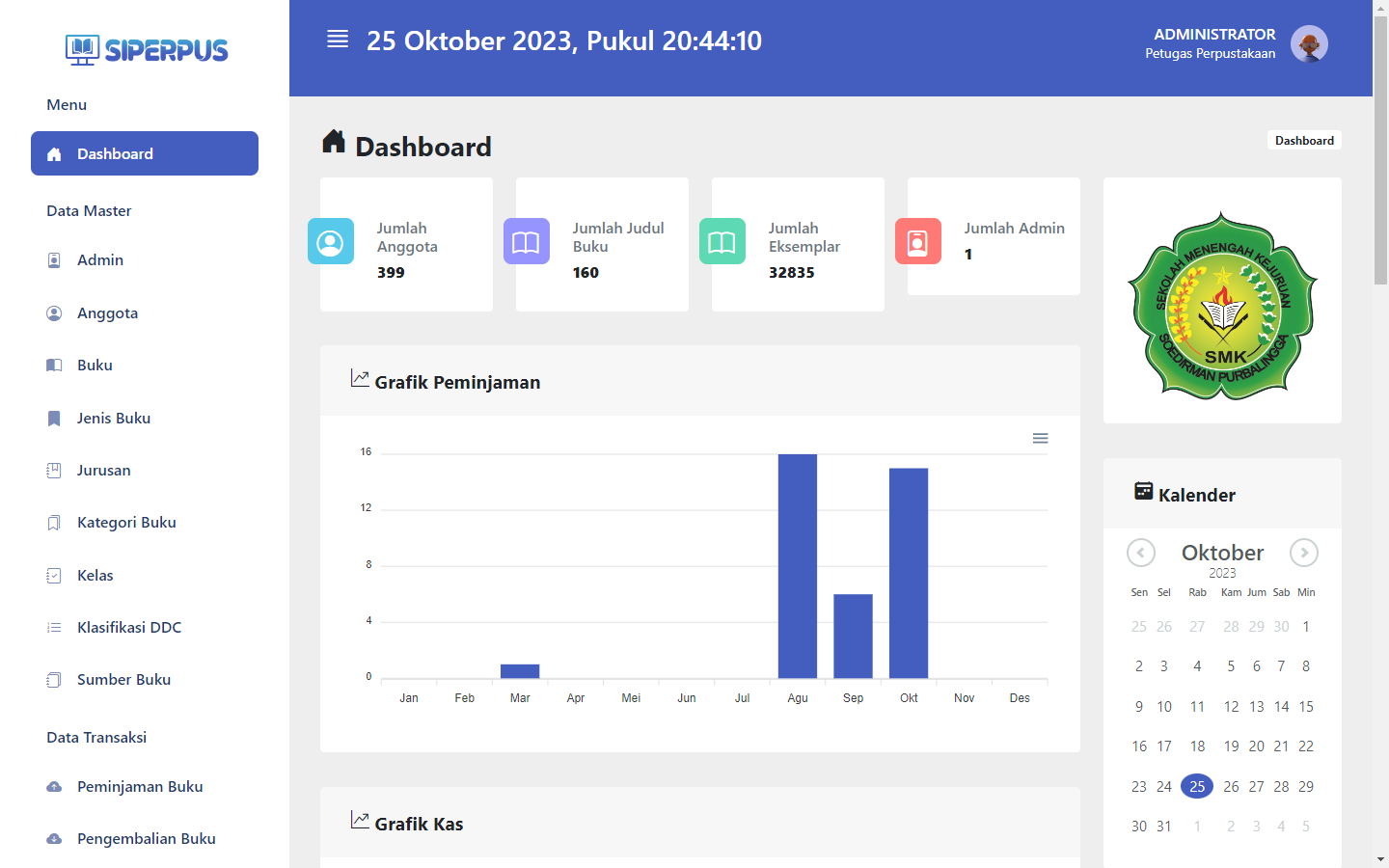
Task: Navigate to Kategori Buku page
Action: (126, 523)
